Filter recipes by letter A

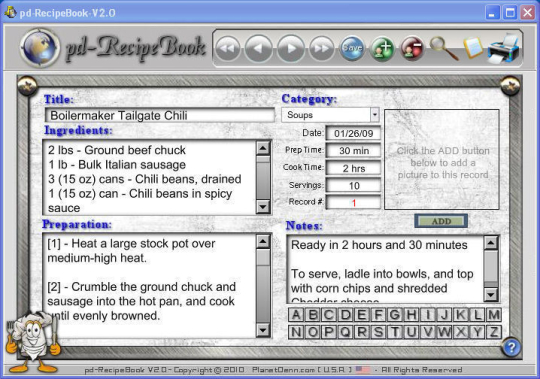(295, 315)
